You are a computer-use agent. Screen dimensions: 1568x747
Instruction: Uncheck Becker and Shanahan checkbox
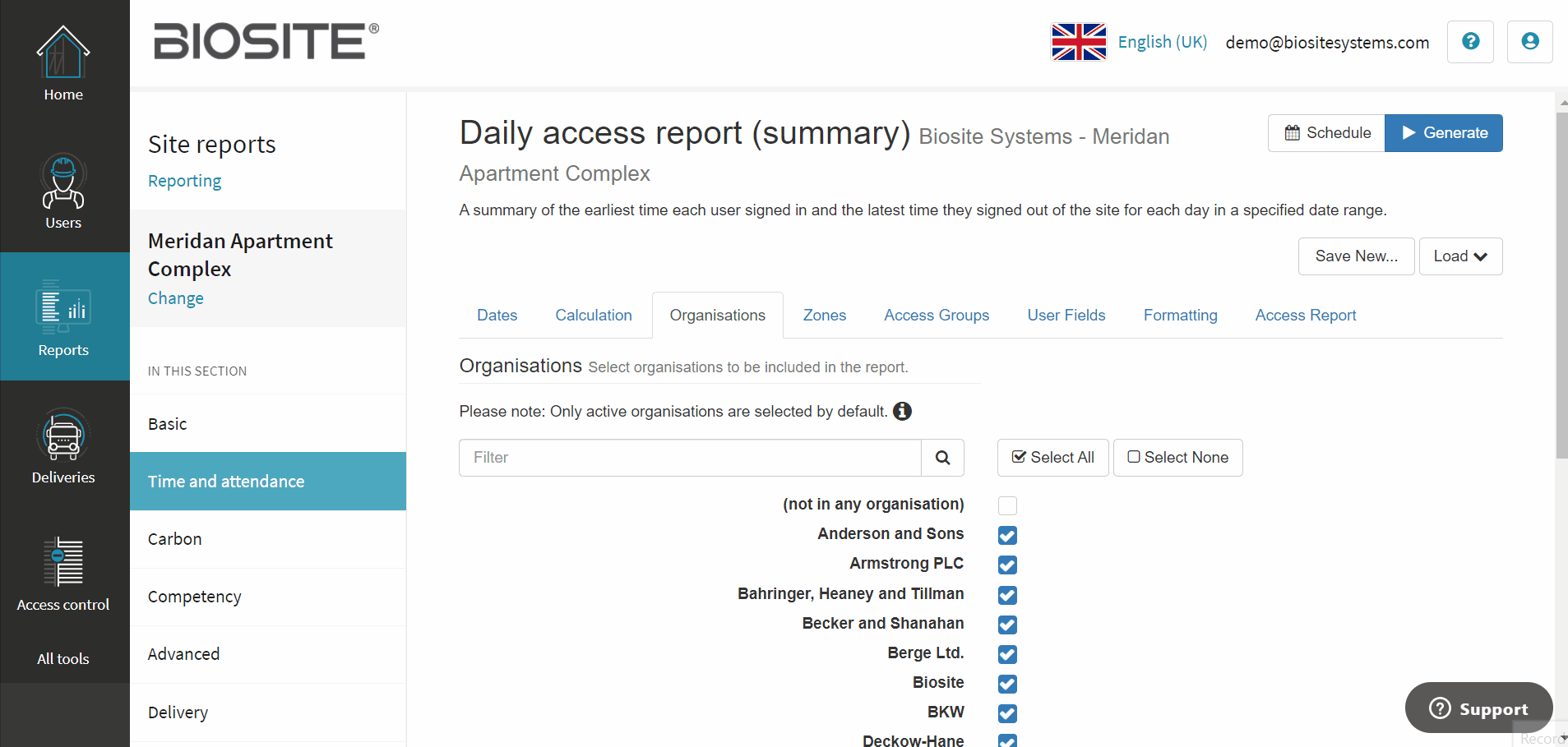click(x=1007, y=625)
